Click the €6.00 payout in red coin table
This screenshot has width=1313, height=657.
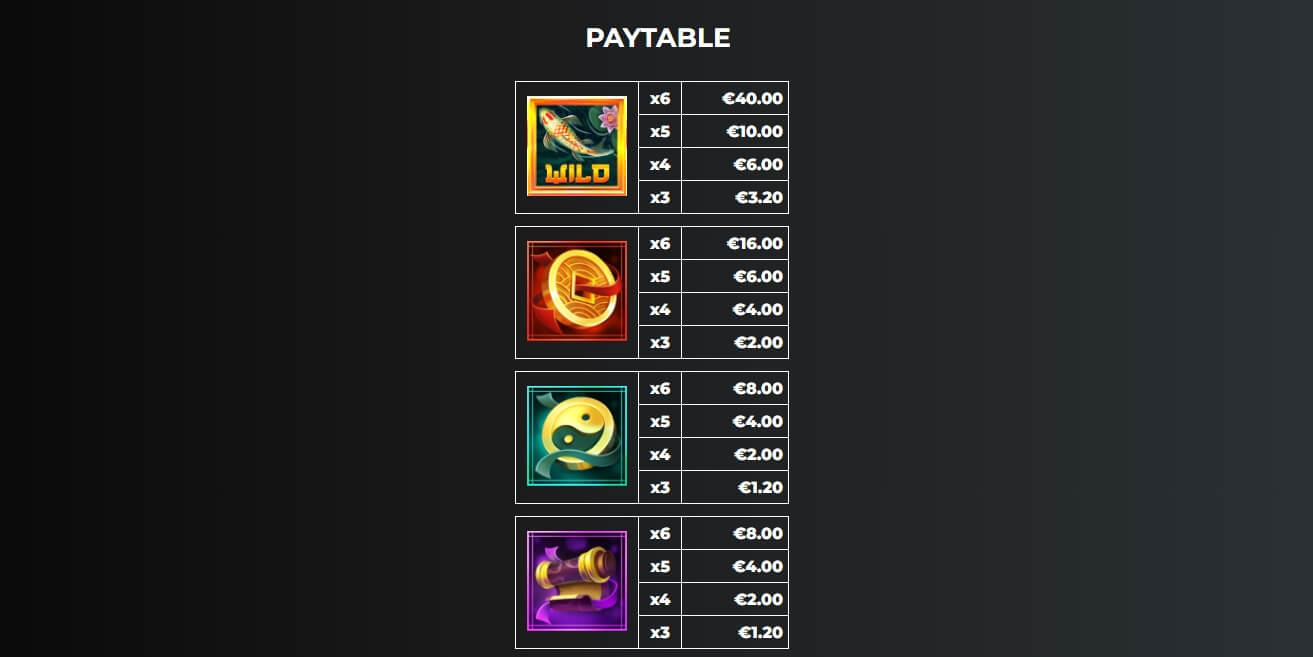[x=758, y=276]
